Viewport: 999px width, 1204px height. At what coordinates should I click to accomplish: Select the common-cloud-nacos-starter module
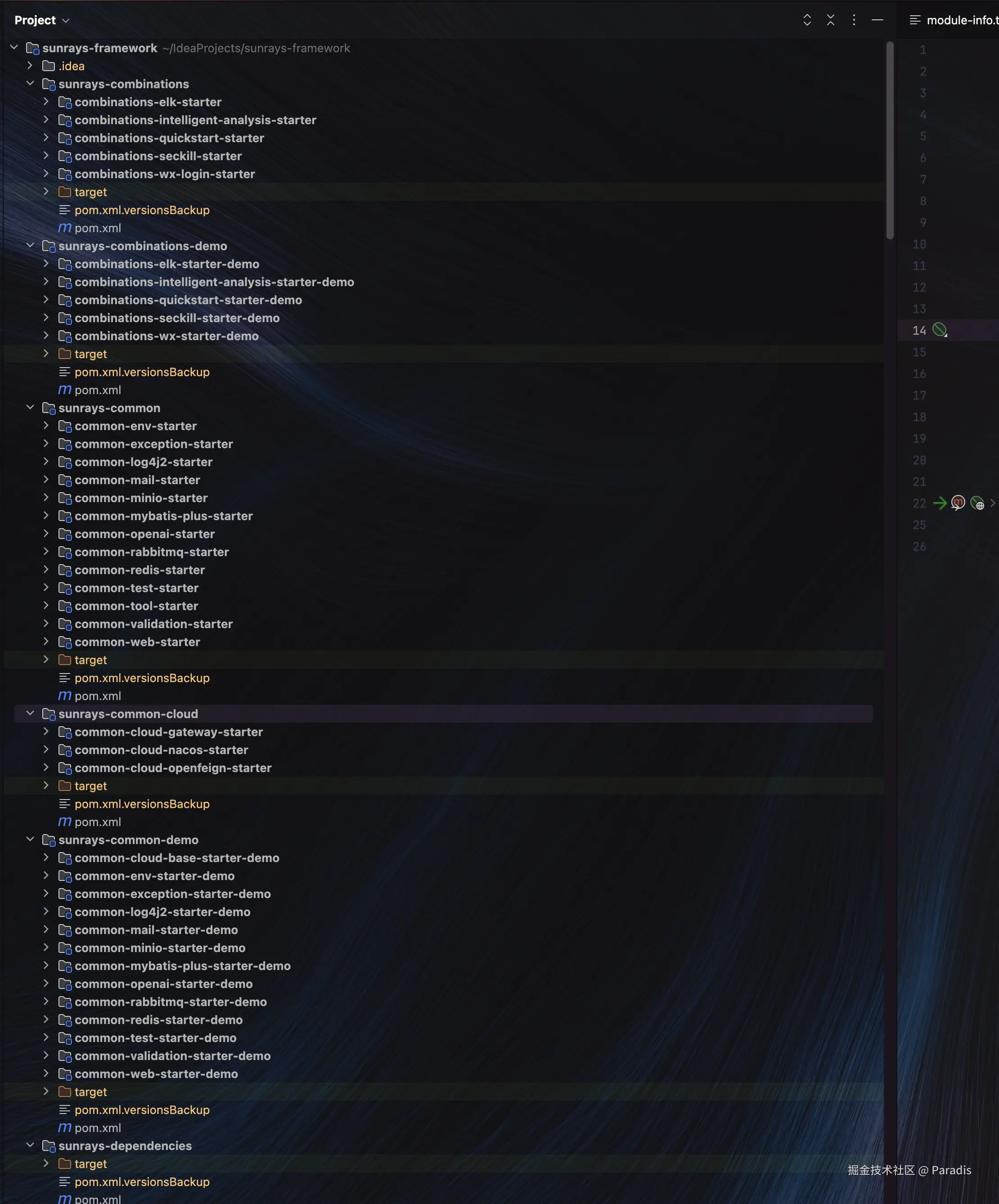point(161,749)
